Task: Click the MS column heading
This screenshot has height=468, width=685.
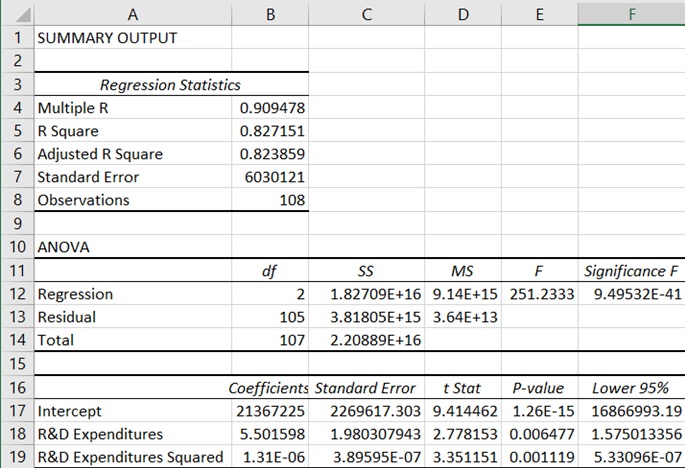Action: 462,271
